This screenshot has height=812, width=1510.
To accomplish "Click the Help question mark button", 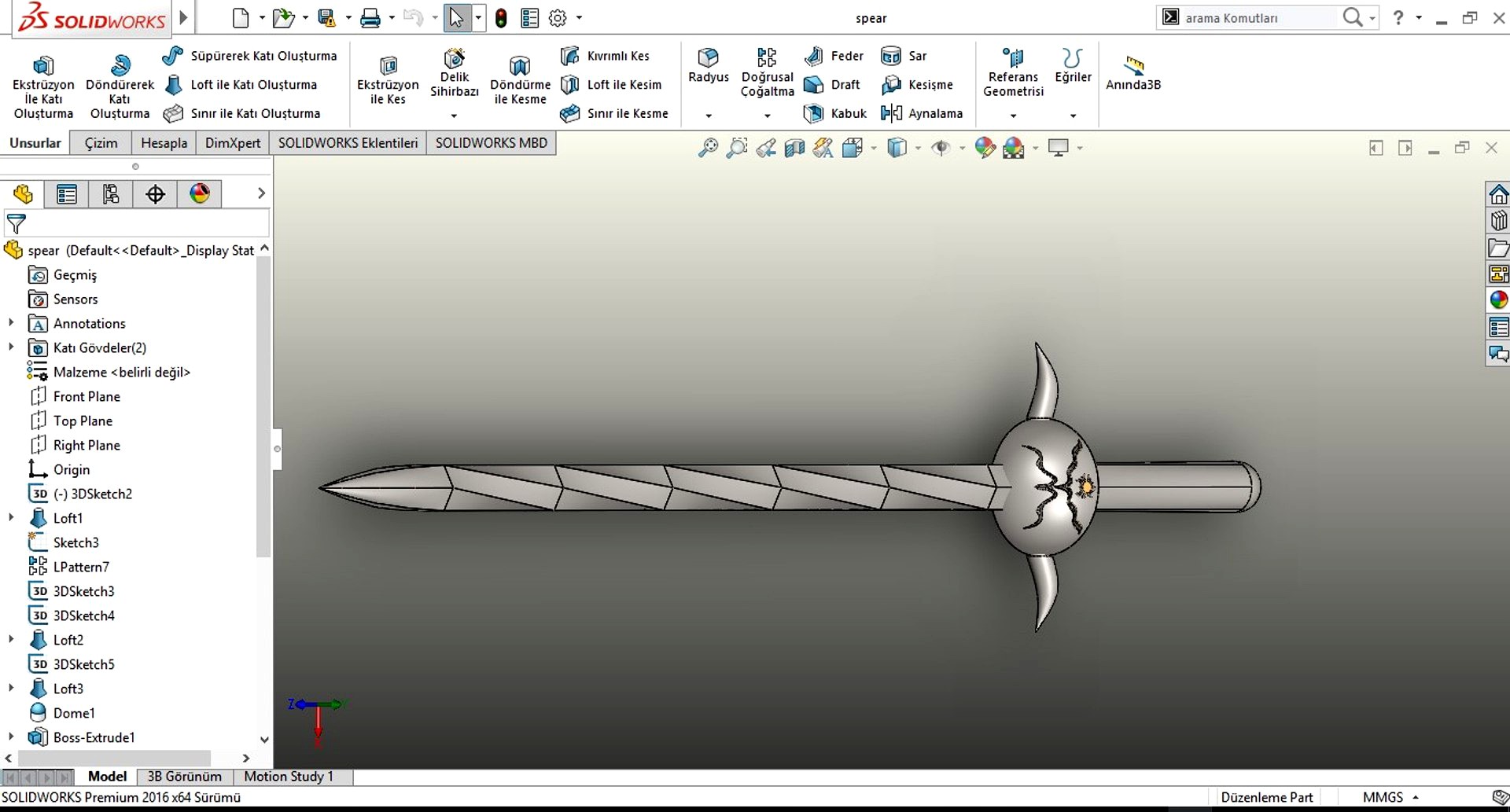I will click(1398, 17).
